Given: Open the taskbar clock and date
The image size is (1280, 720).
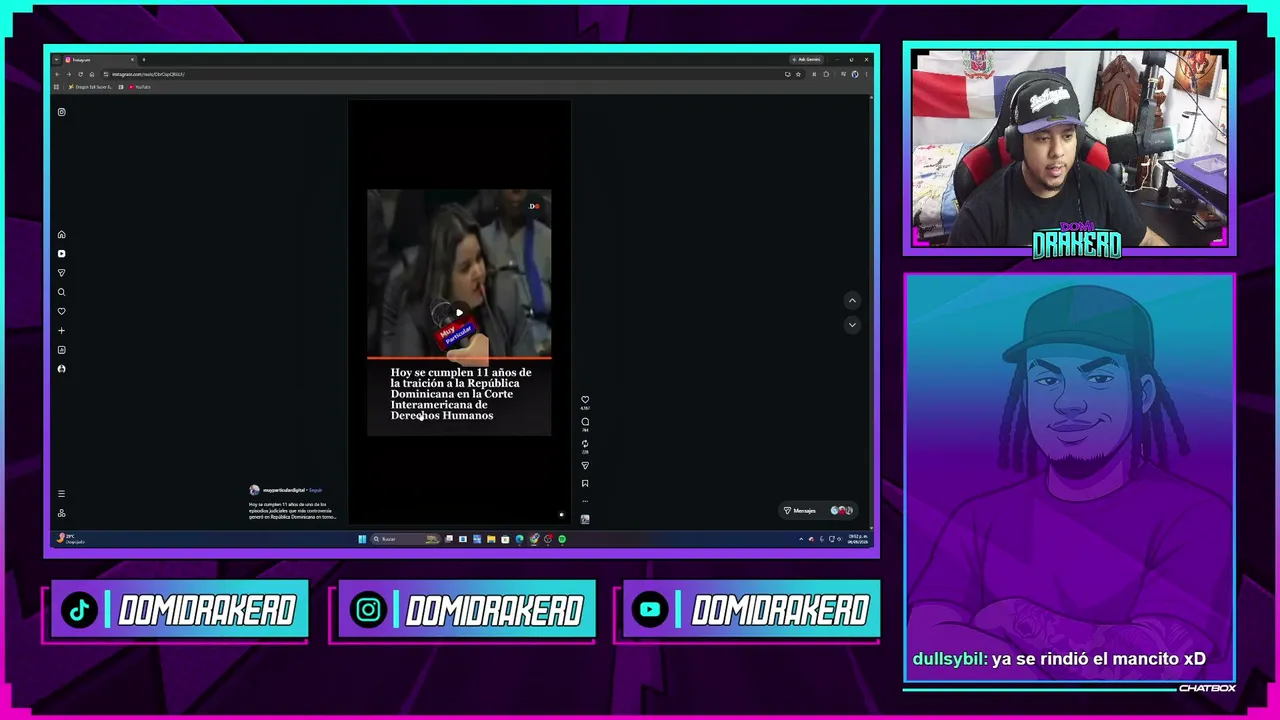Looking at the screenshot, I should pyautogui.click(x=857, y=539).
